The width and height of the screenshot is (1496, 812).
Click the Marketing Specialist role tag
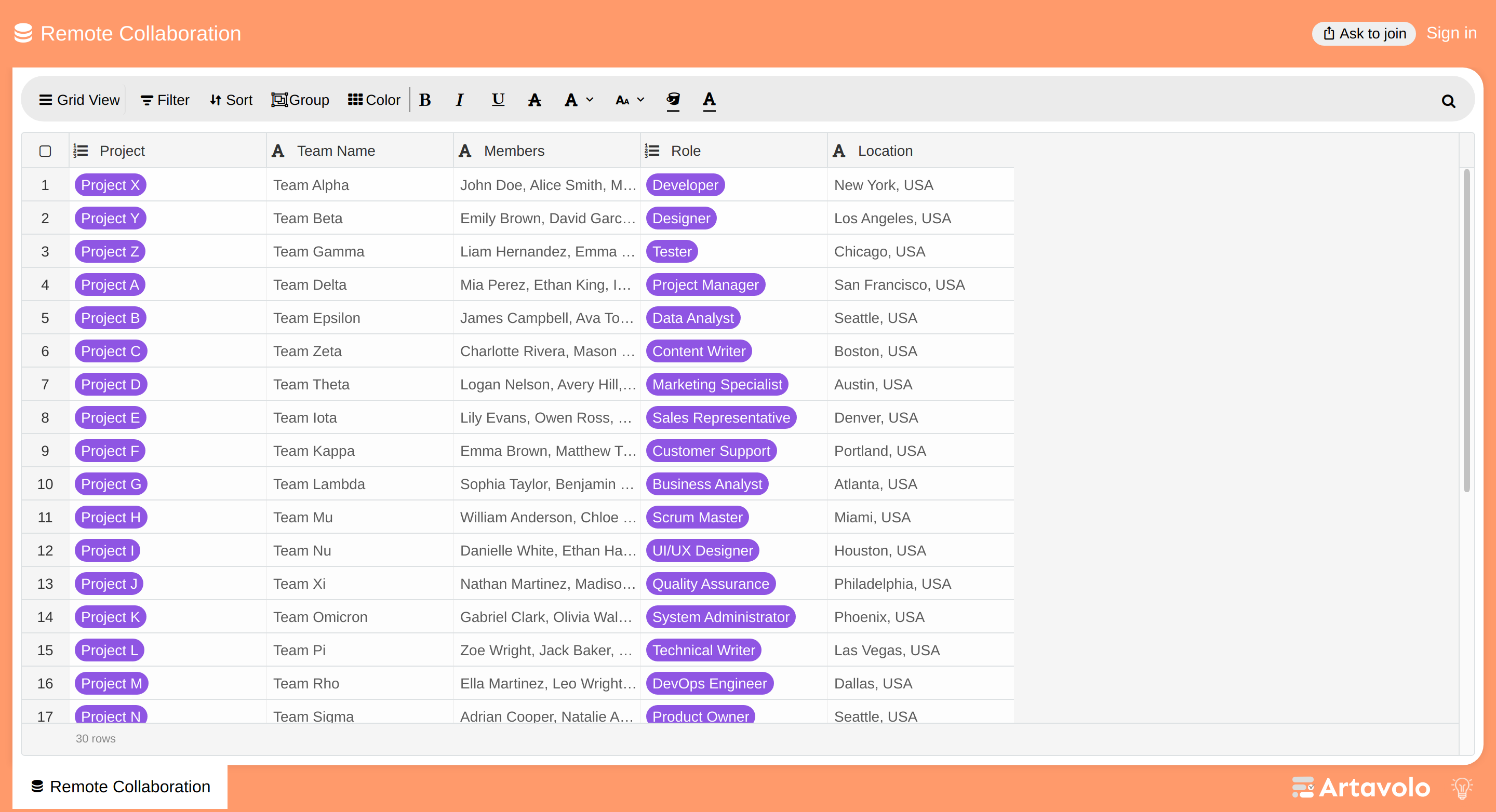717,384
